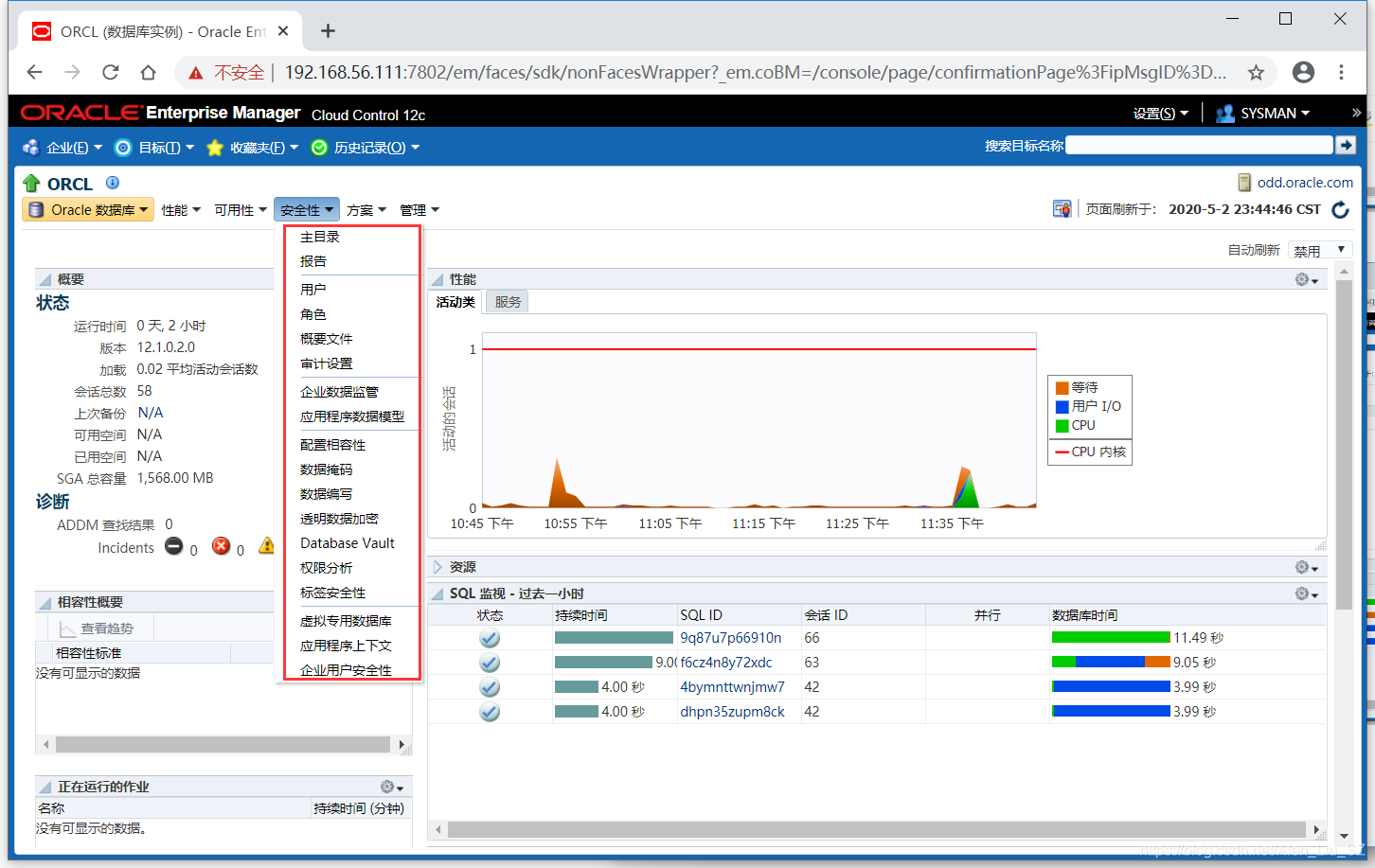Viewport: 1375px width, 868px height.
Task: Click the browser address bar URL
Action: 755,72
